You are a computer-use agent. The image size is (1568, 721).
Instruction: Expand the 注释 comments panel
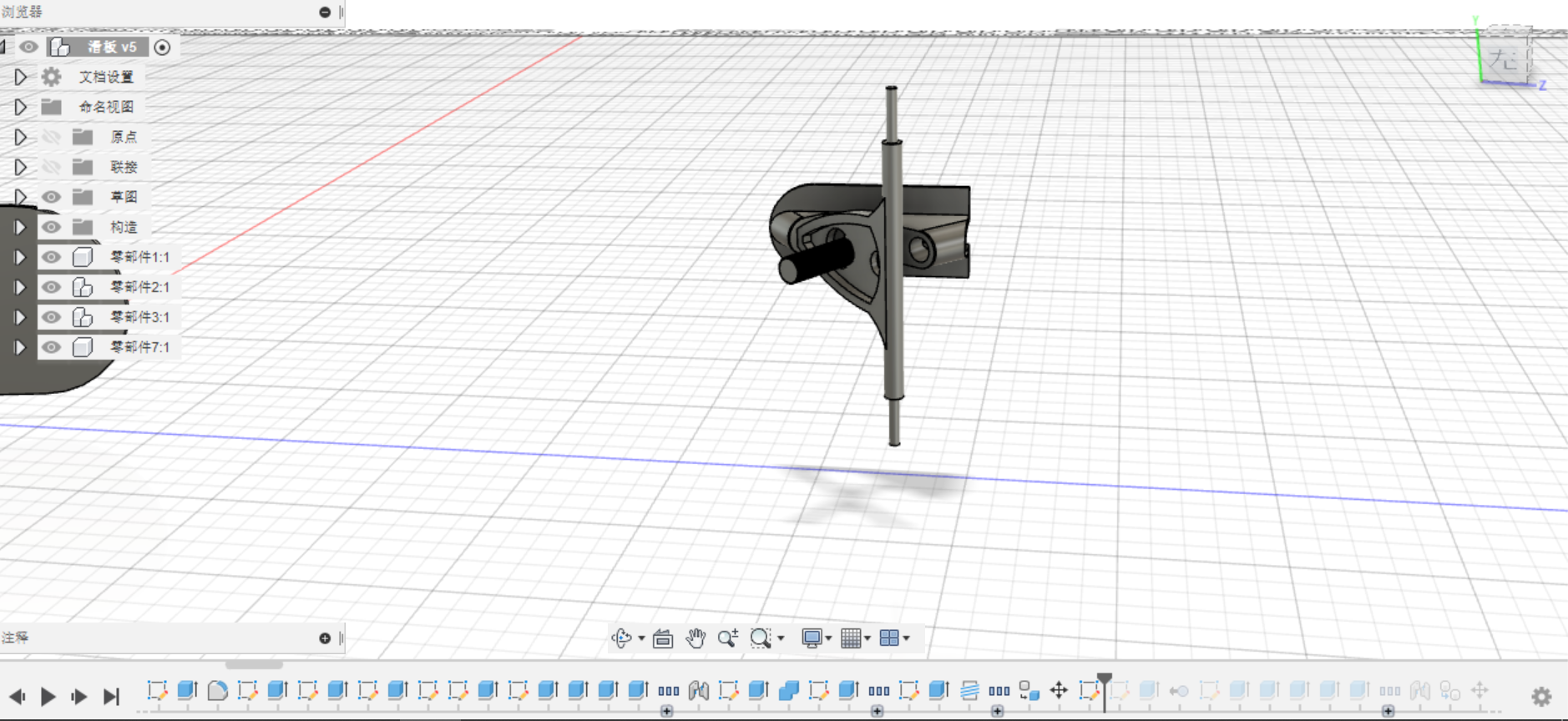click(325, 638)
